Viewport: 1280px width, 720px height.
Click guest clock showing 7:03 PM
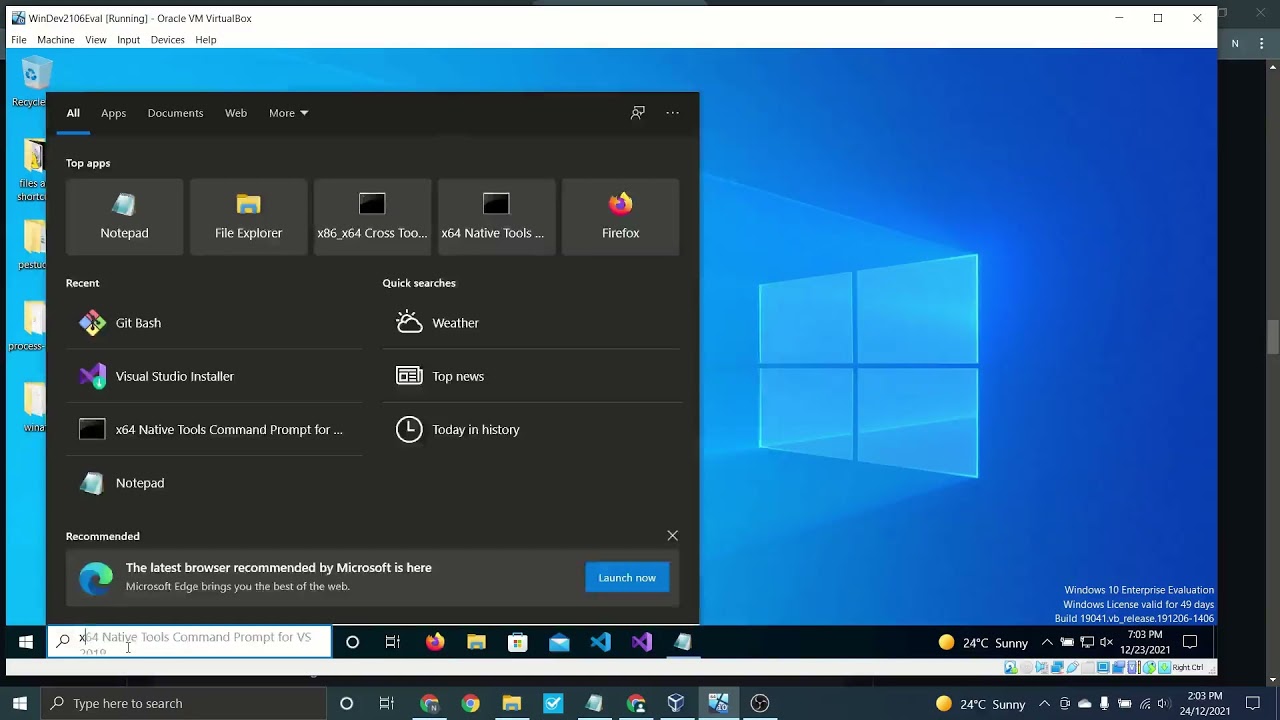(1145, 642)
